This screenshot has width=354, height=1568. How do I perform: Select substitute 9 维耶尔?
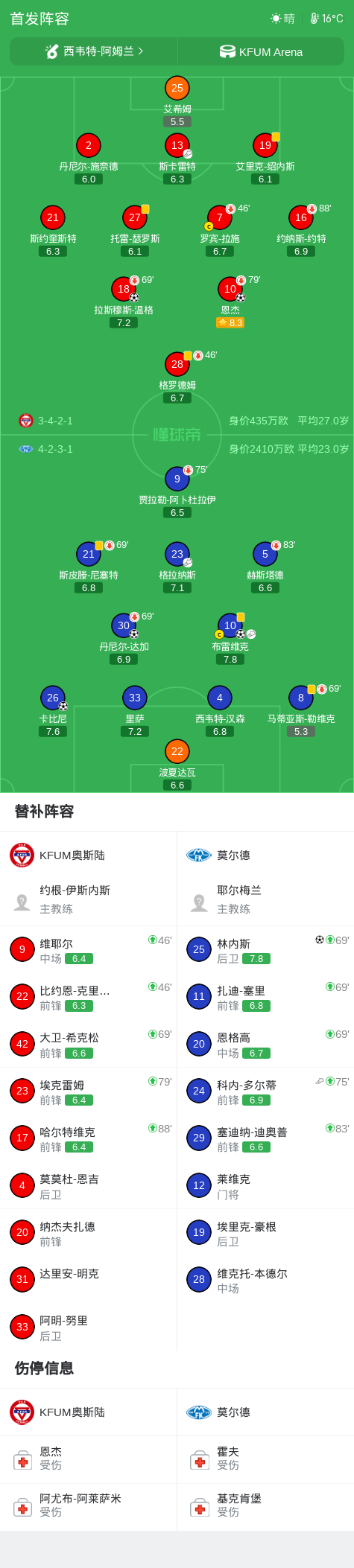click(x=89, y=950)
